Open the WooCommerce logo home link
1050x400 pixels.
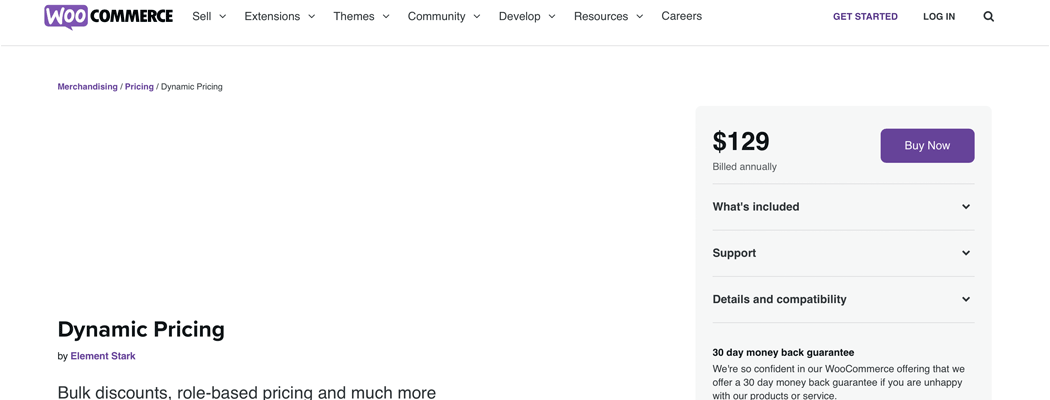click(x=108, y=17)
